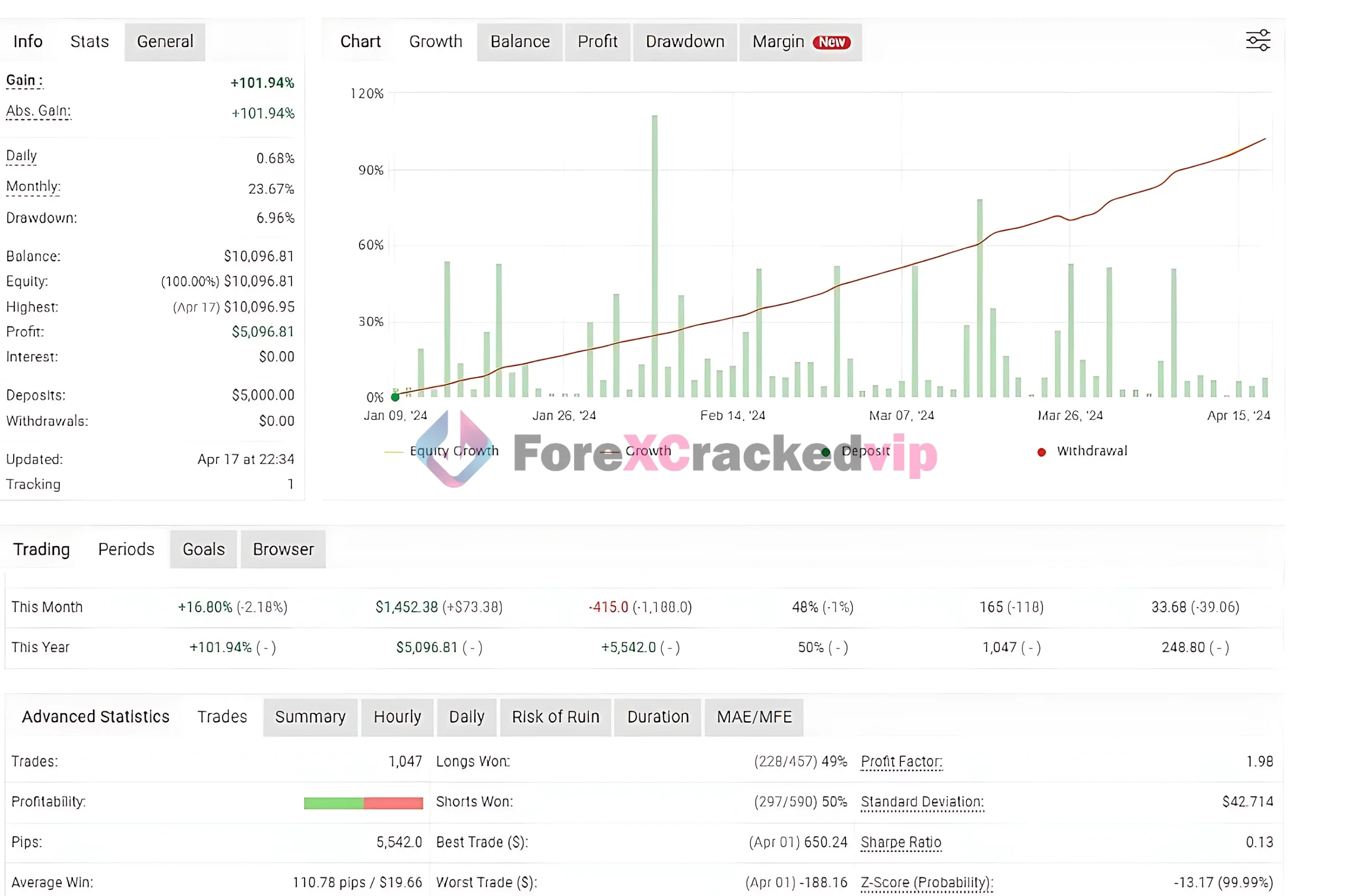Click the green deposit marker on chart
The width and height of the screenshot is (1352, 896).
395,397
